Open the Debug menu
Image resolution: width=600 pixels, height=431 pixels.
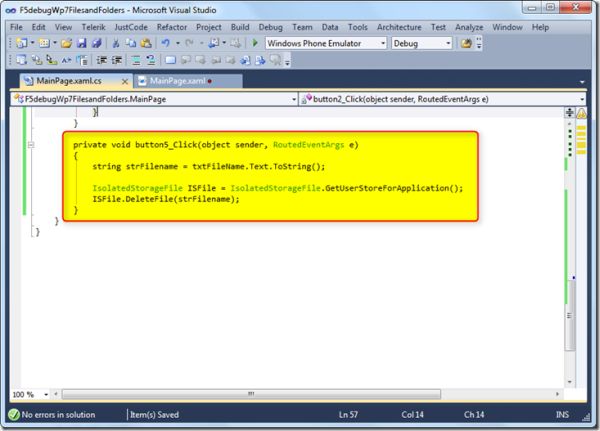(271, 27)
